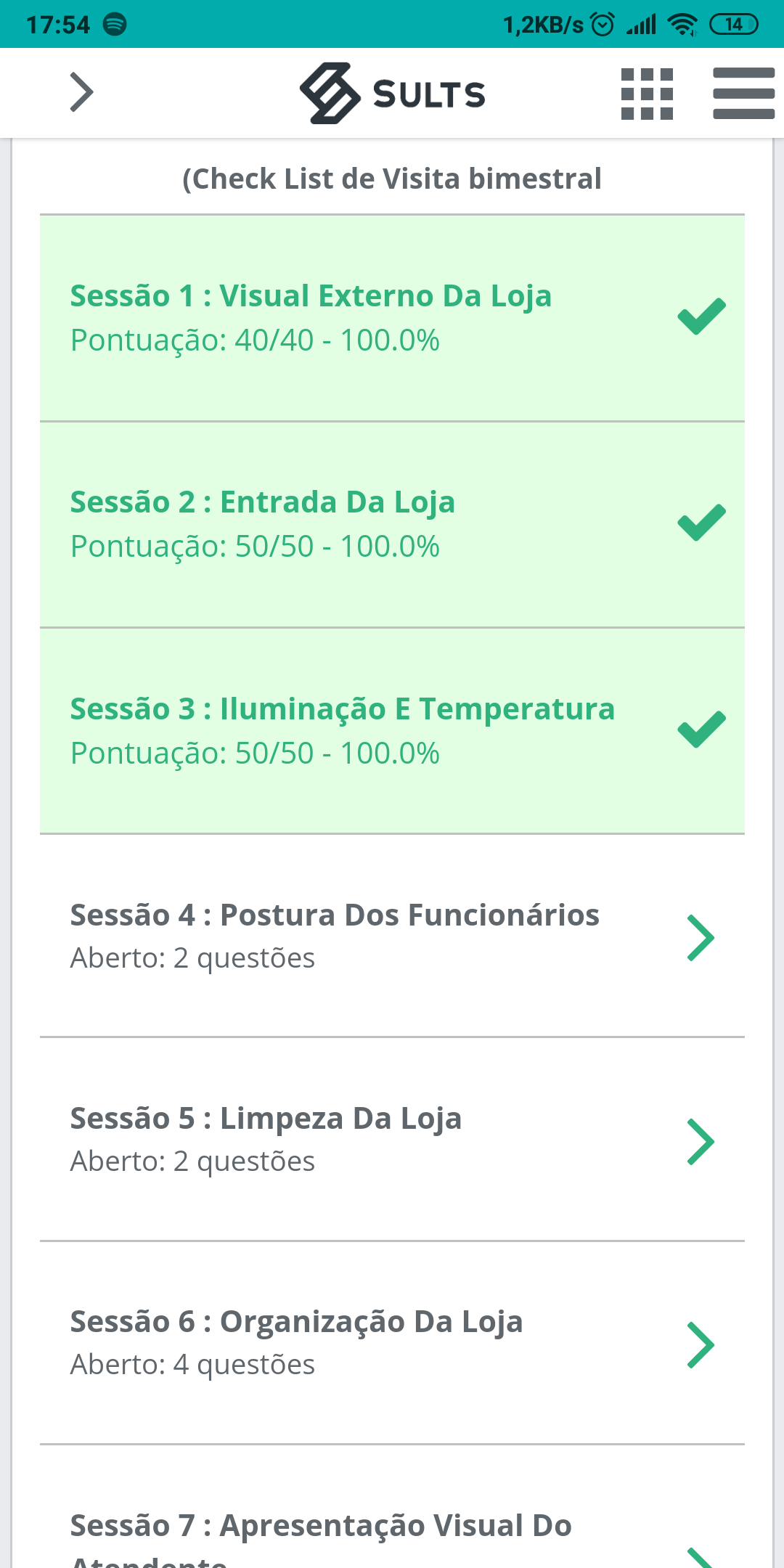Open Sessão 4: Postura Dos Funcionários
Screen dimensions: 784x1568
pos(392,936)
